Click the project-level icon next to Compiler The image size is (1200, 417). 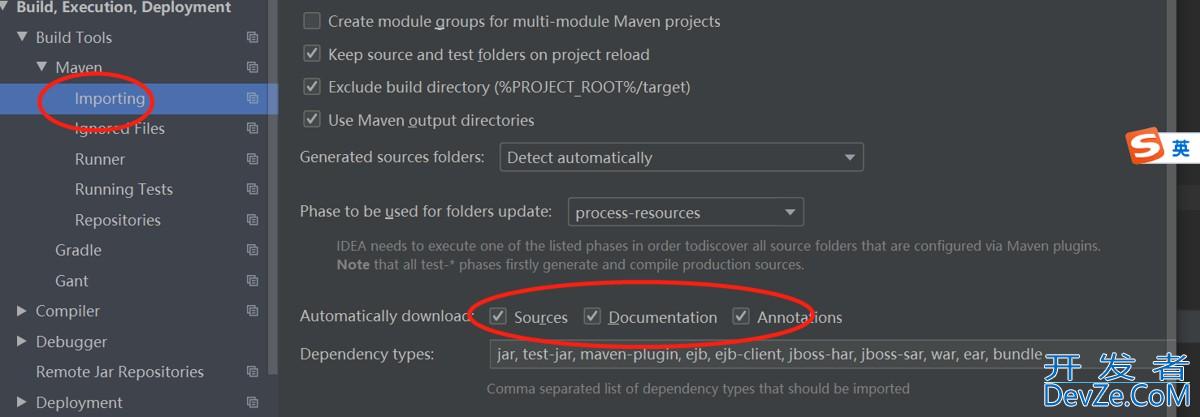click(252, 311)
